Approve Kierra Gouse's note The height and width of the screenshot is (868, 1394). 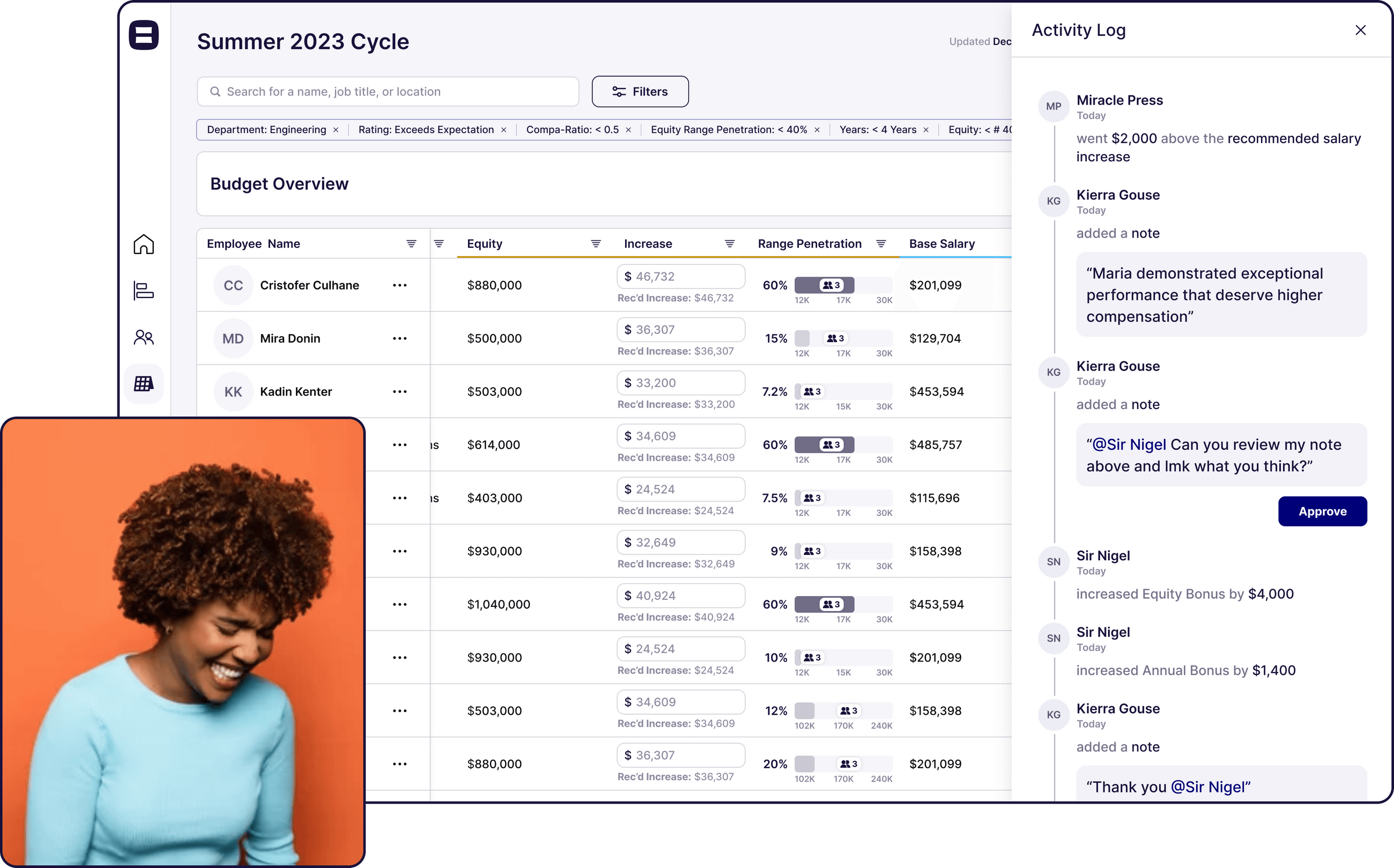coord(1322,511)
